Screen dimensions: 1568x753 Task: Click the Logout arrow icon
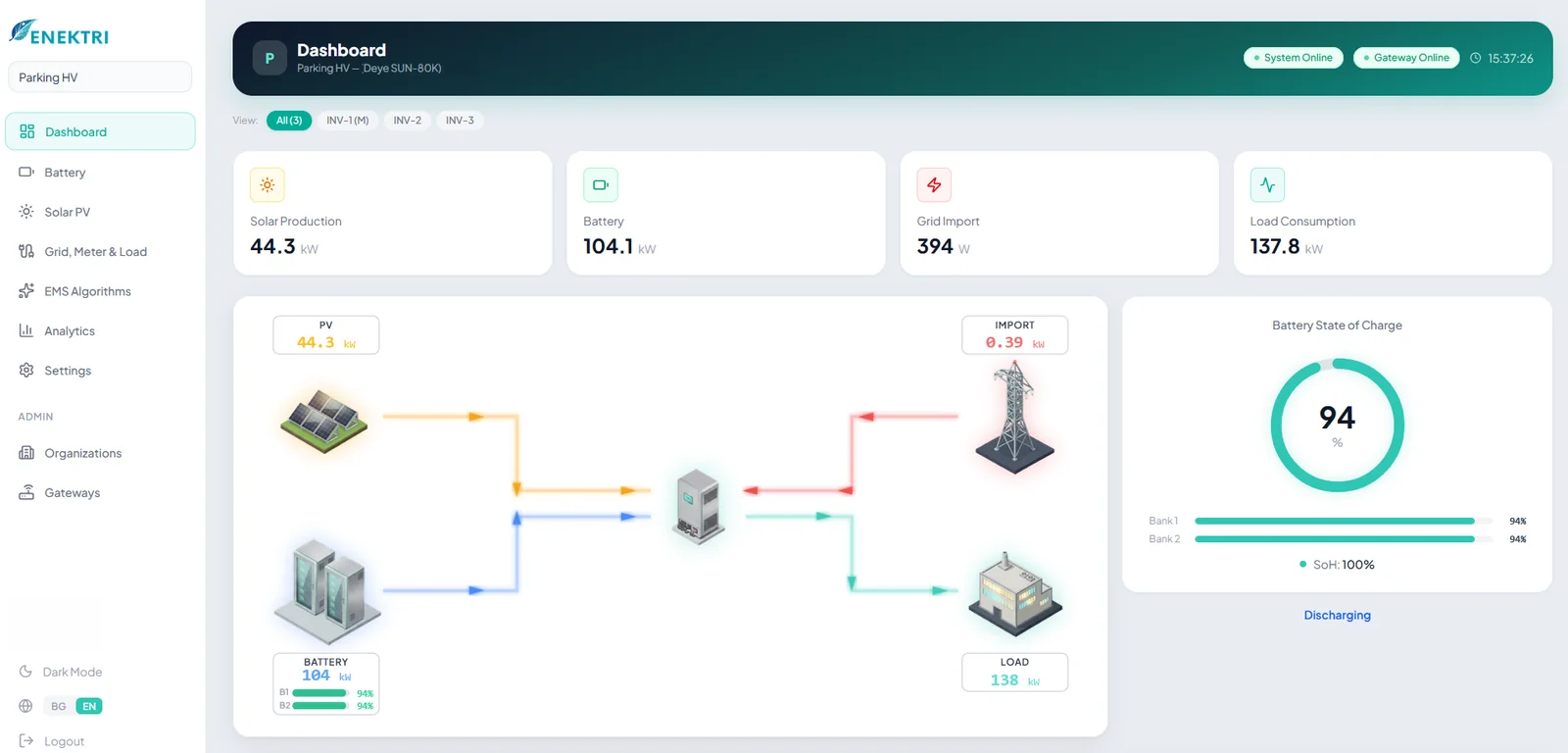[x=26, y=740]
